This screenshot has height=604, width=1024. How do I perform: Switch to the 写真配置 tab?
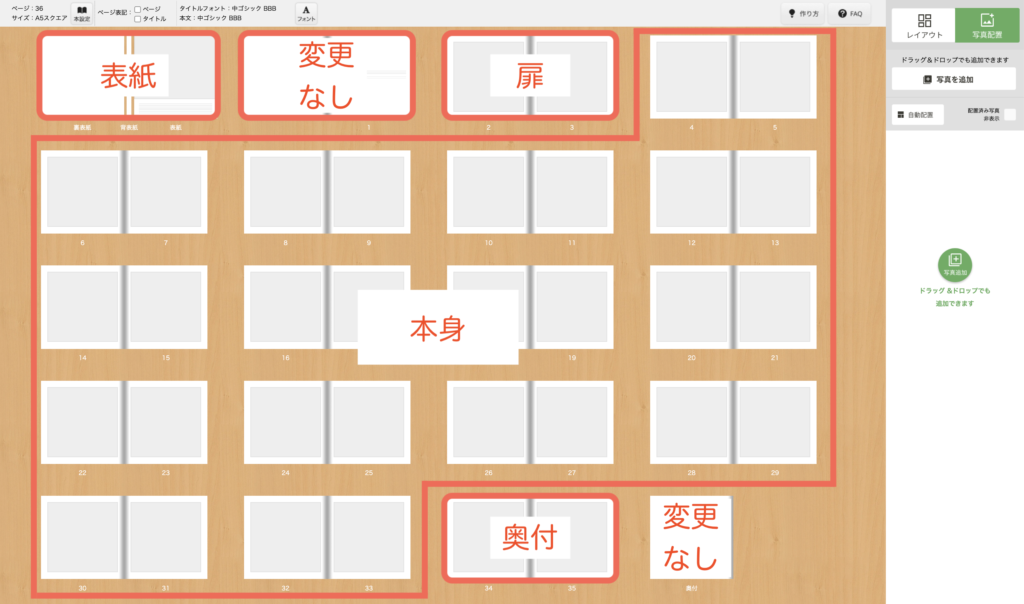[x=985, y=25]
